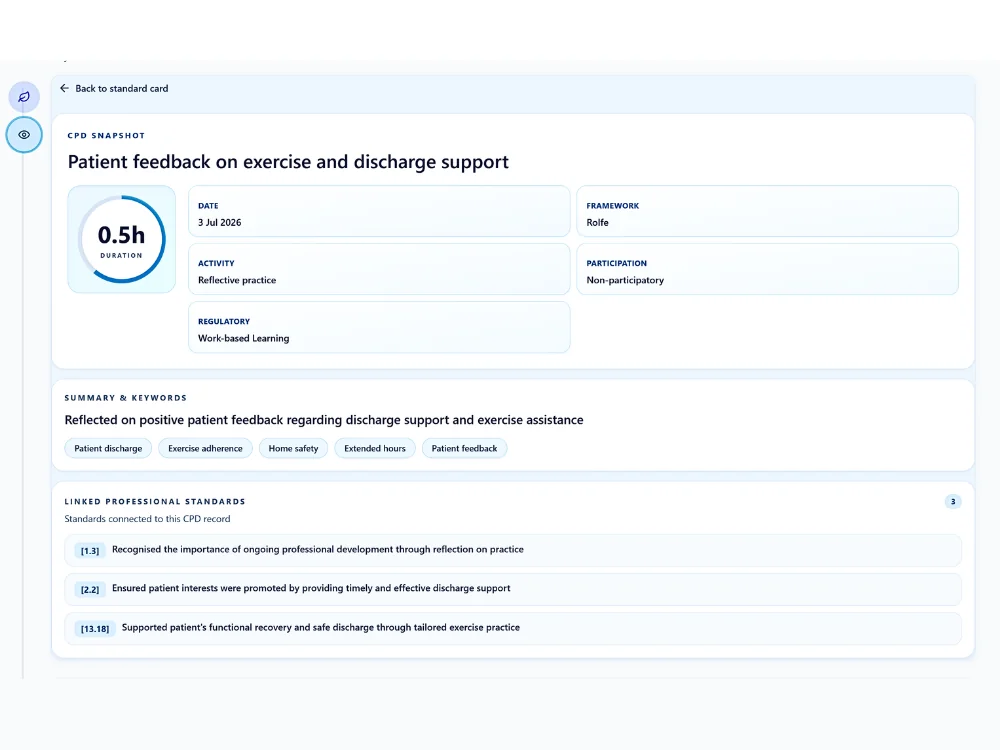
Task: Click the Summary & Keywords heading
Action: (126, 397)
